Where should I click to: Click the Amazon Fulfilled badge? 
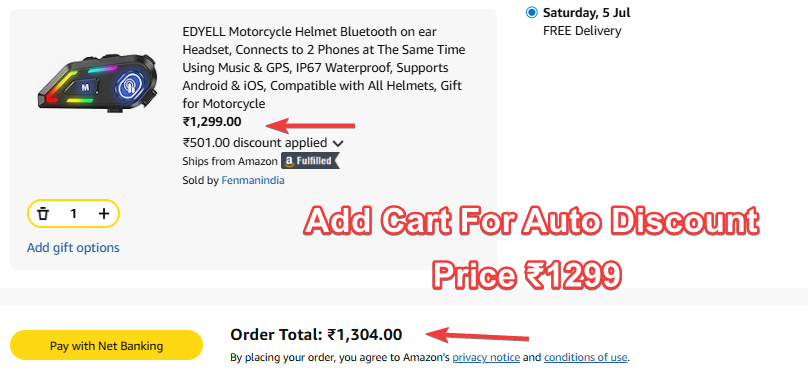click(x=310, y=161)
